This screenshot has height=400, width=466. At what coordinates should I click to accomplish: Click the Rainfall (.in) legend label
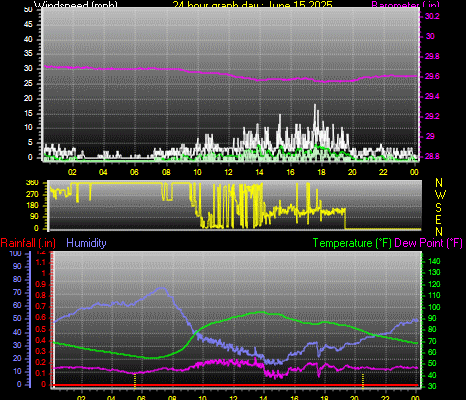(28, 243)
